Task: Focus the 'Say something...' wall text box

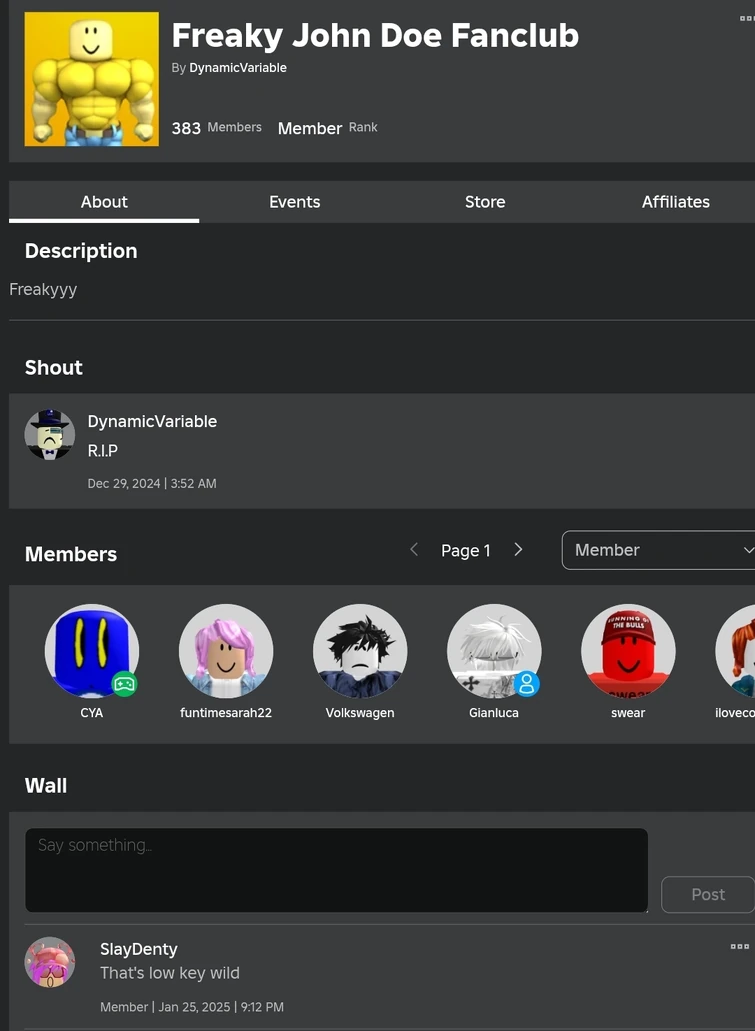Action: coord(337,870)
